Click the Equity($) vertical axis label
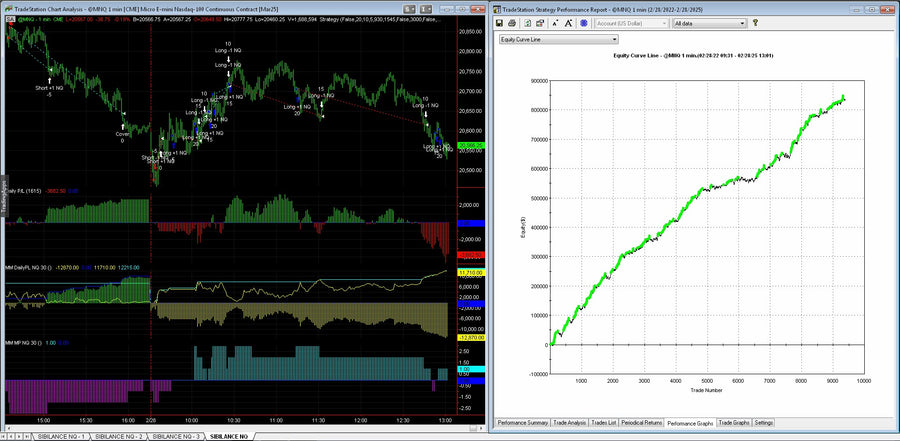Screen dimensions: 900x441 (523, 228)
